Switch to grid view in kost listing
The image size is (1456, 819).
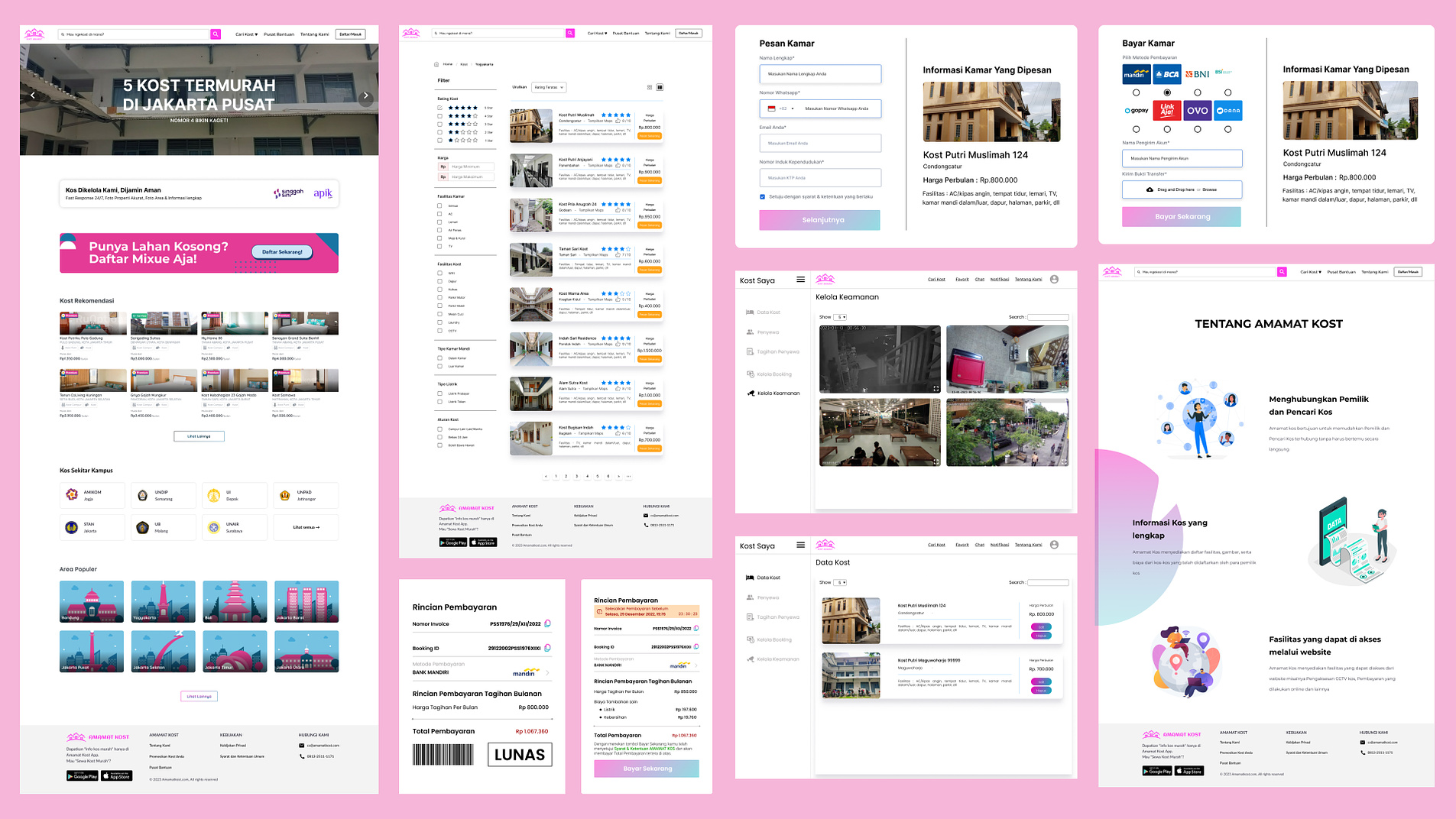[650, 87]
